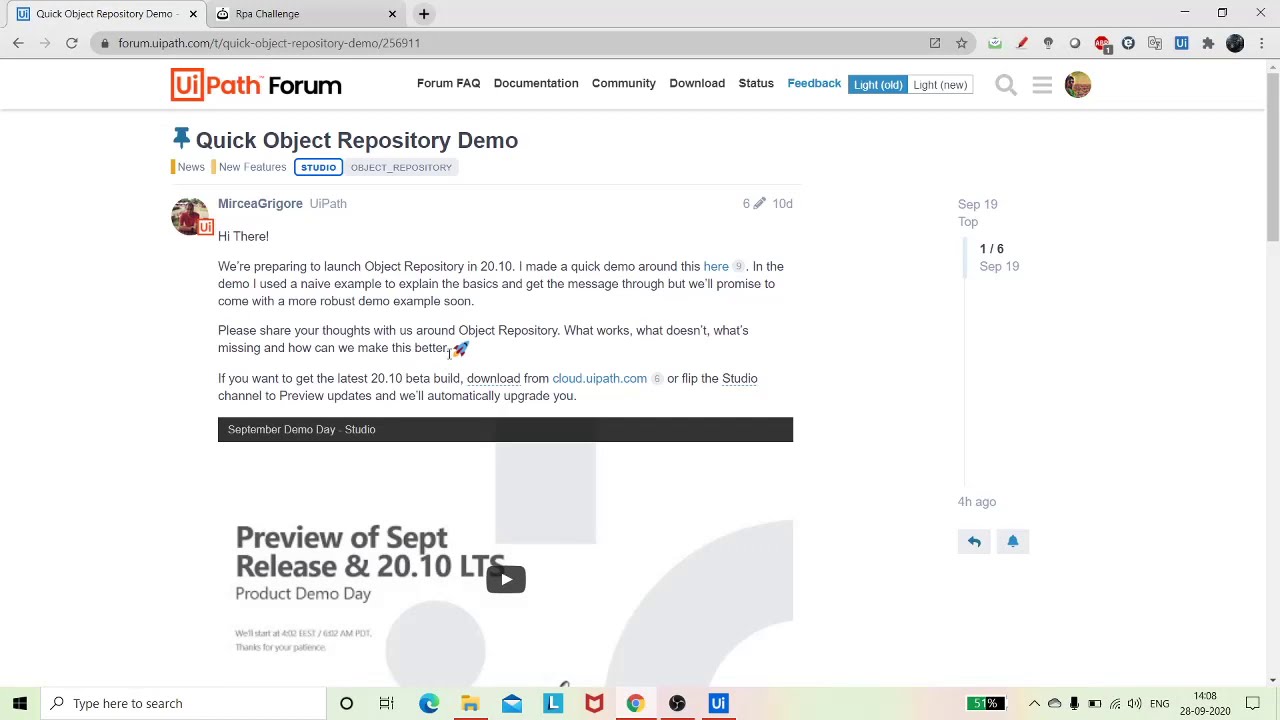Click the grey circle extension icon
The width and height of the screenshot is (1280, 720).
[1075, 43]
